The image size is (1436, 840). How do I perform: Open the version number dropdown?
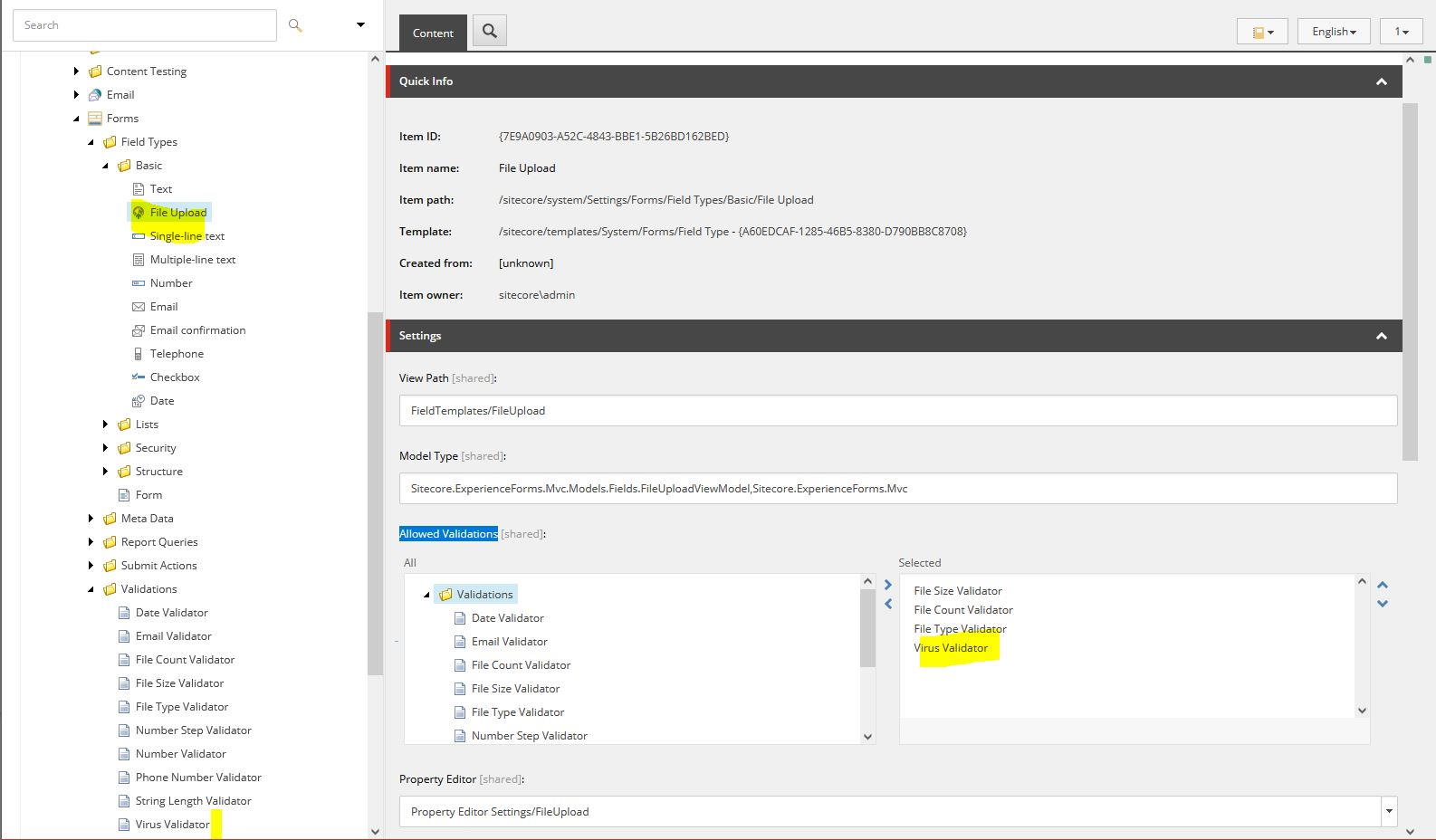1401,32
